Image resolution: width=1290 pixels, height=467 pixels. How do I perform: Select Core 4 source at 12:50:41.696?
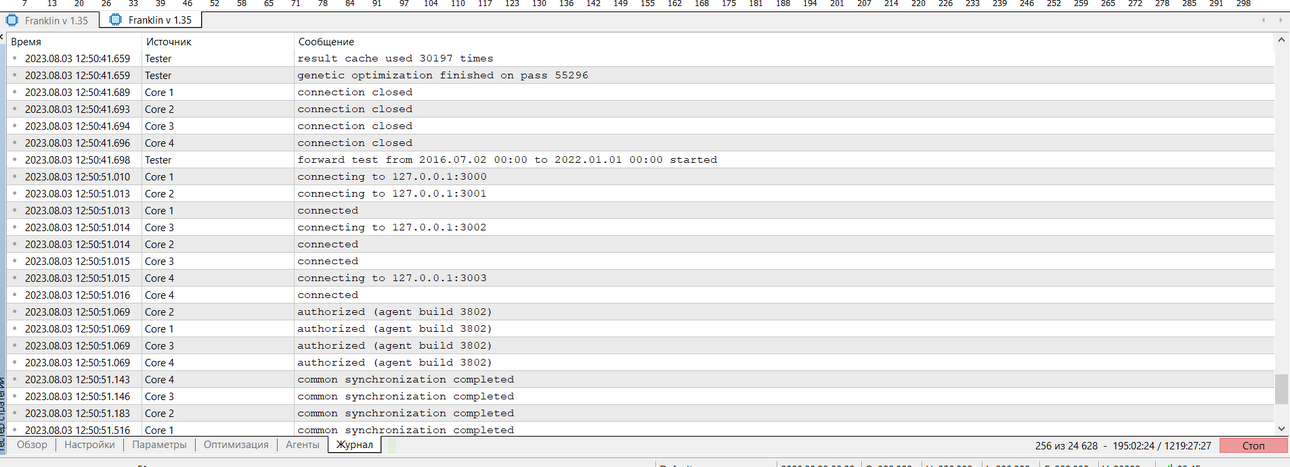[159, 143]
